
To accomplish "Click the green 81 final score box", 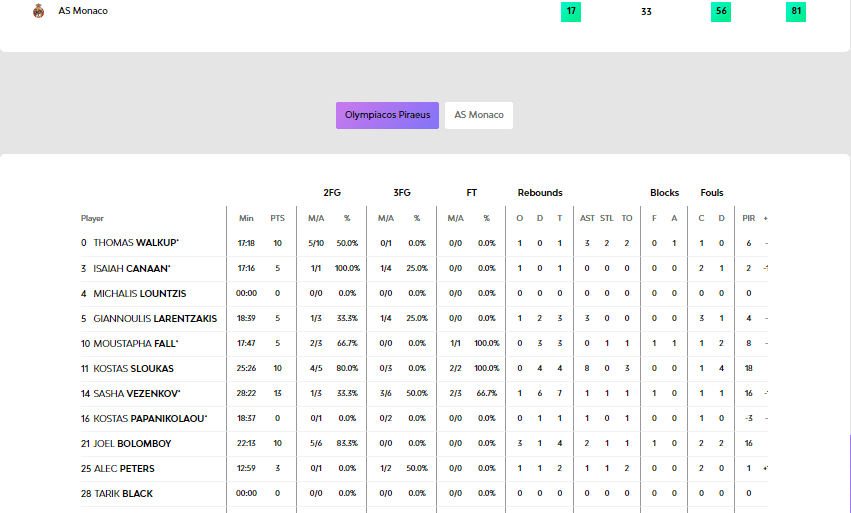I will tap(796, 12).
